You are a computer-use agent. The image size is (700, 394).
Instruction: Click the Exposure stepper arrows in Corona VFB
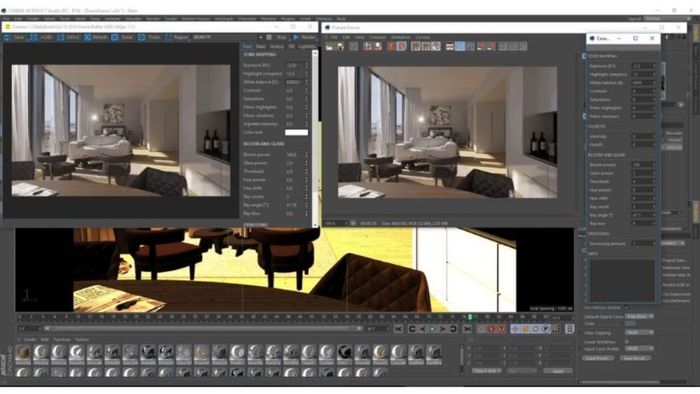[306, 65]
